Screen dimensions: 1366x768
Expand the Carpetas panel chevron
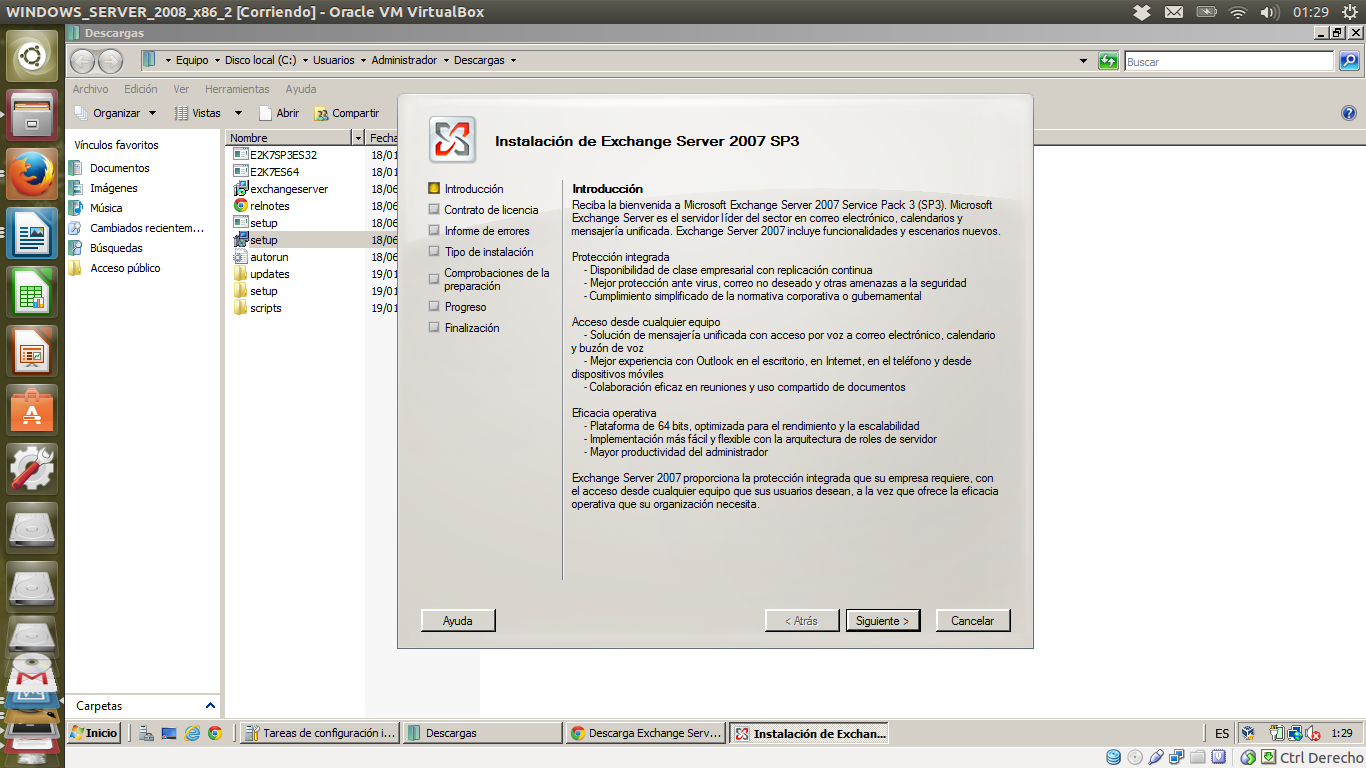point(210,705)
